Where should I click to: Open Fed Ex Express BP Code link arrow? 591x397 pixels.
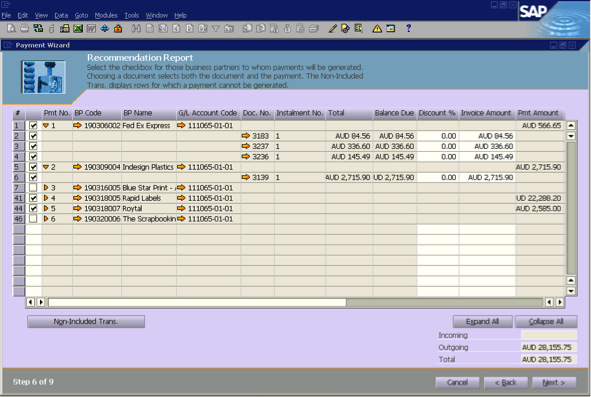pyautogui.click(x=78, y=125)
